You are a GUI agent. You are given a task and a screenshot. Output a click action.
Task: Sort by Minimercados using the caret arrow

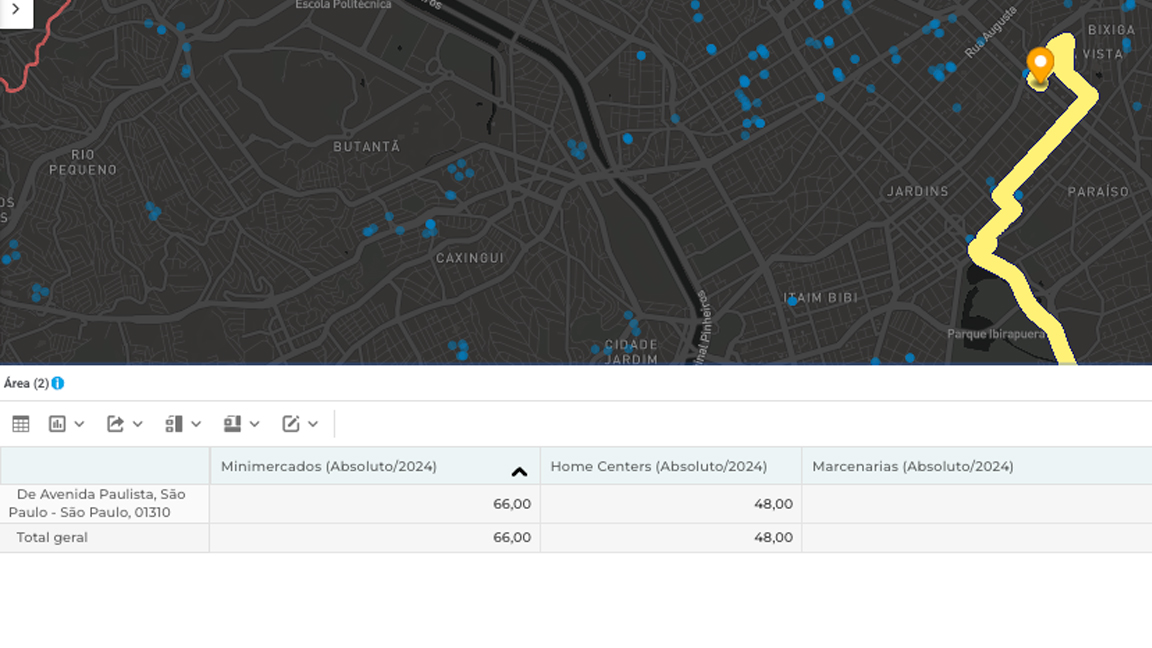[519, 472]
